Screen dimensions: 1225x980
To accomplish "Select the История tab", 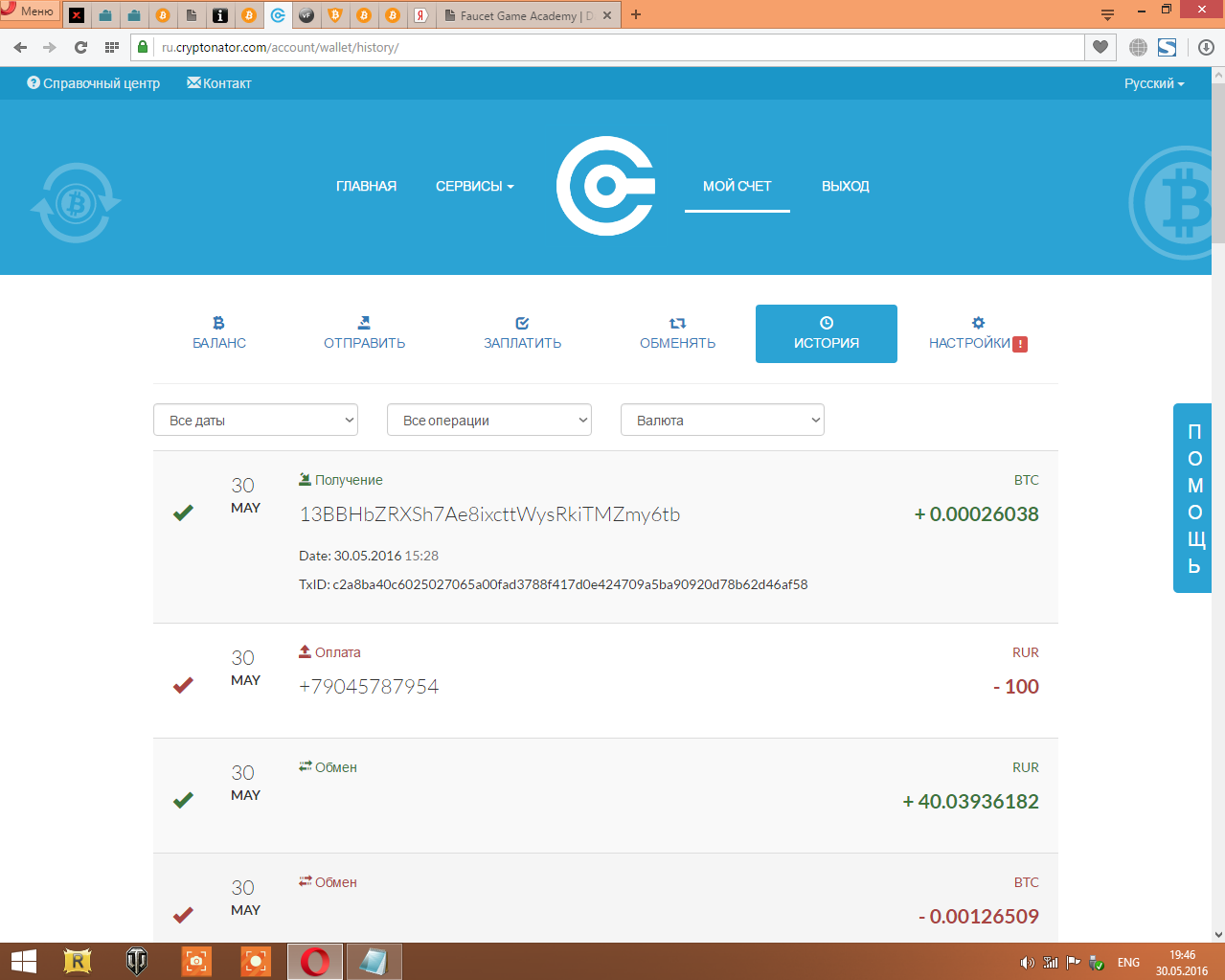I will 826,333.
